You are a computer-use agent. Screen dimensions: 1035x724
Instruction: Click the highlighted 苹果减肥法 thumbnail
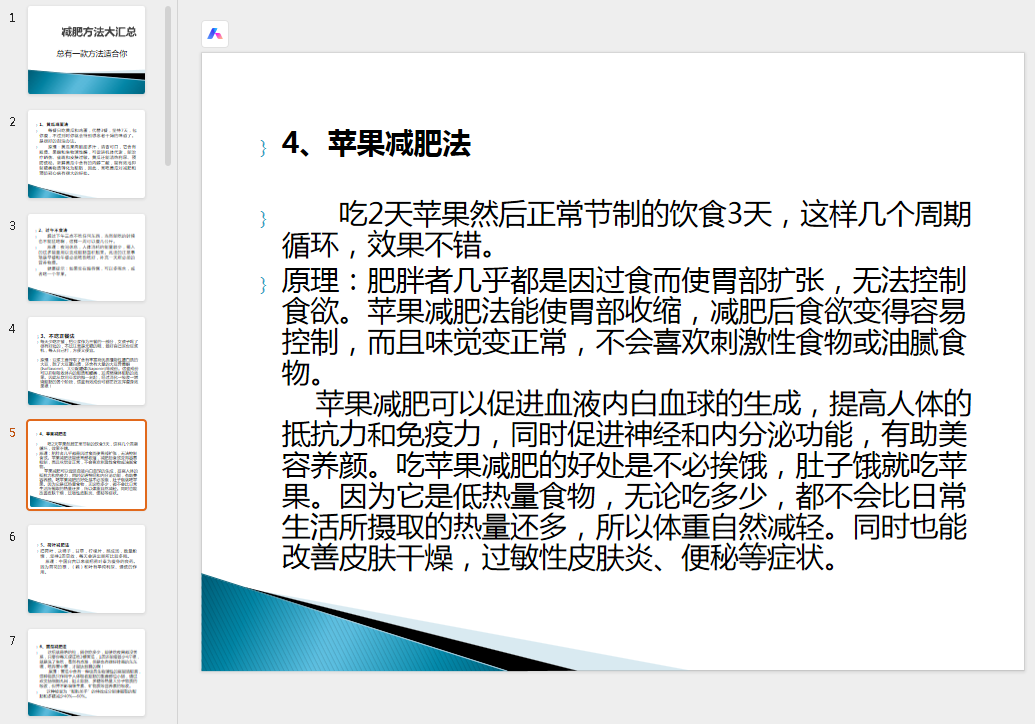tap(86, 465)
